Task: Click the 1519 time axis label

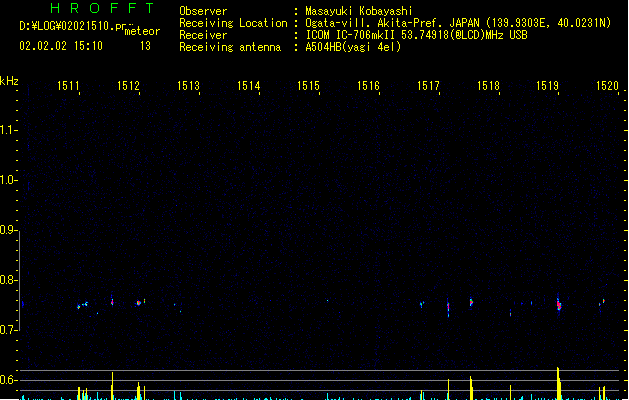Action: (548, 86)
